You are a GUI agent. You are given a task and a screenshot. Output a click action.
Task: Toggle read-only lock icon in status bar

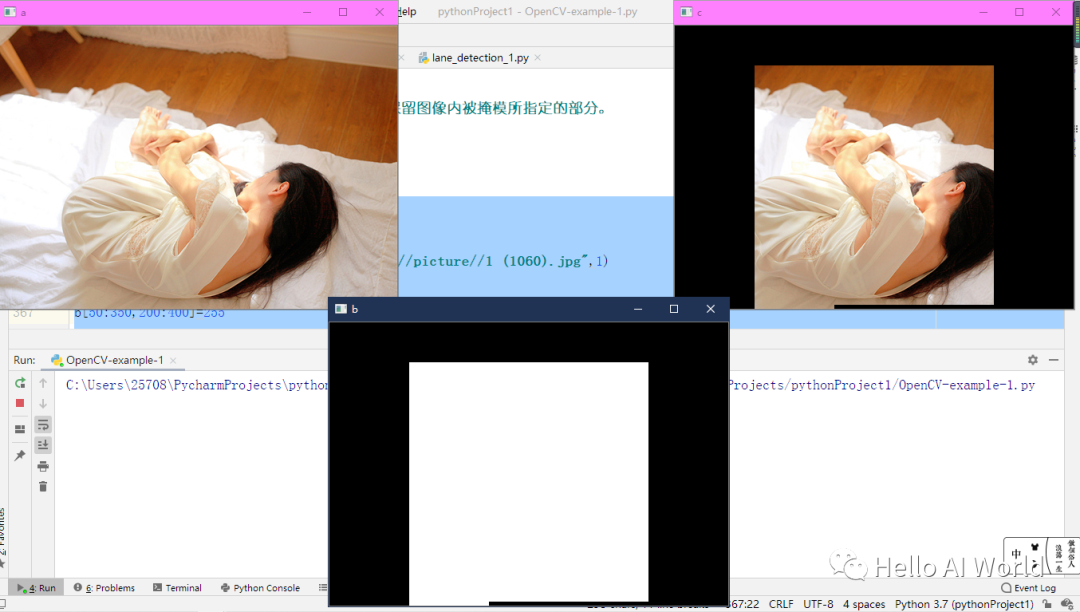pyautogui.click(x=1047, y=604)
